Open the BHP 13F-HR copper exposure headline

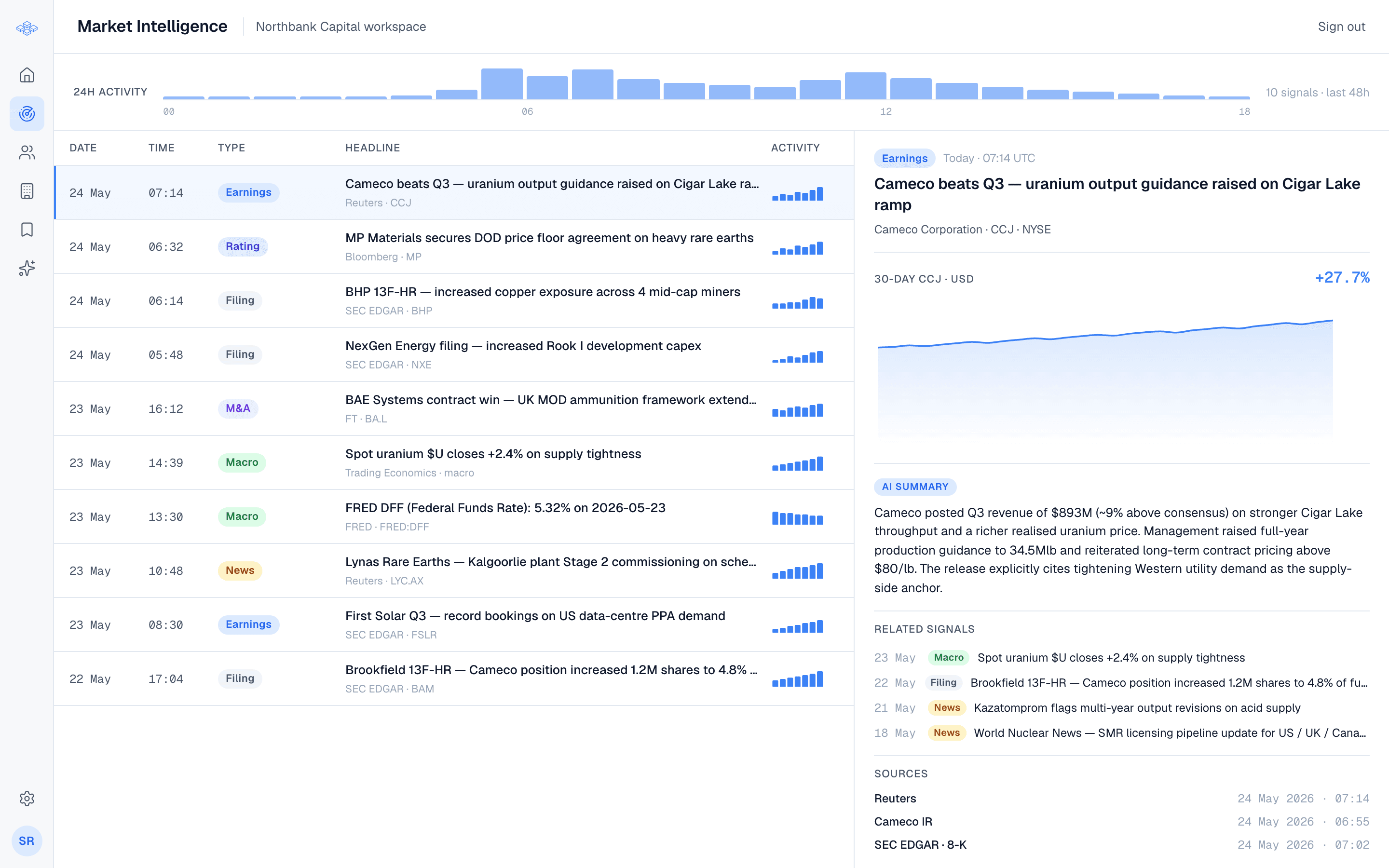coord(543,292)
